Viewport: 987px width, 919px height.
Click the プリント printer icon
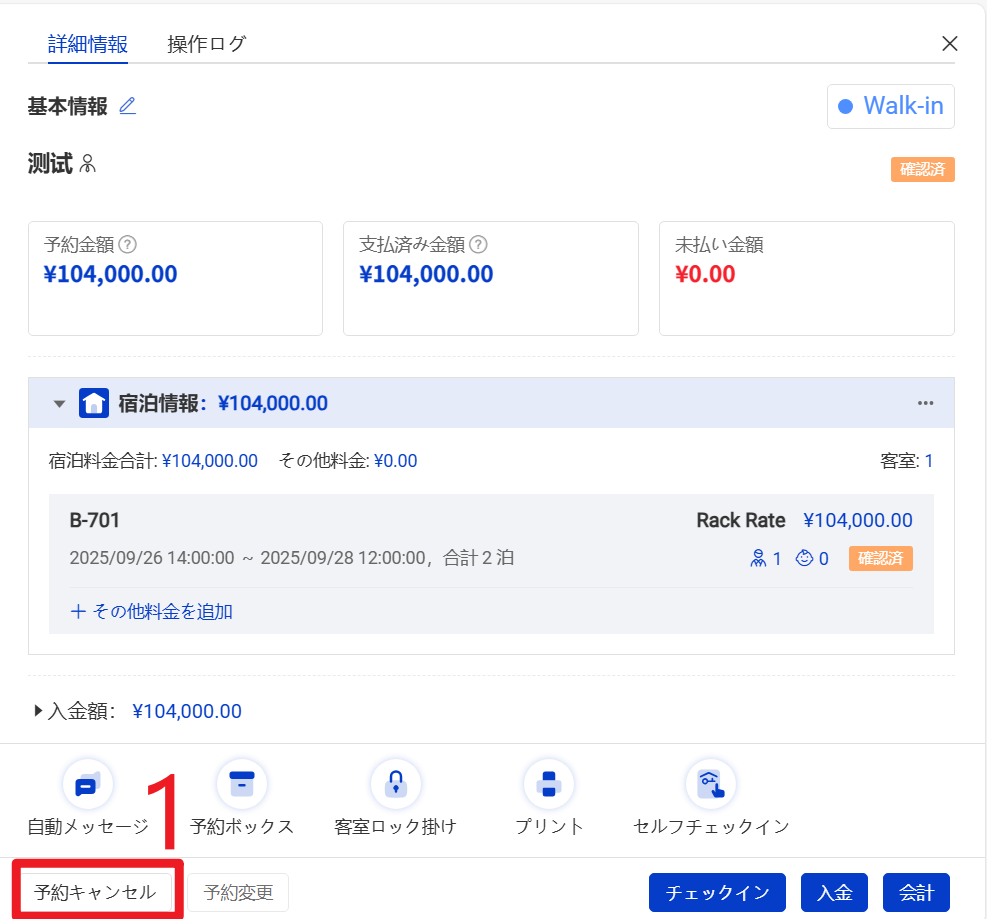(549, 785)
